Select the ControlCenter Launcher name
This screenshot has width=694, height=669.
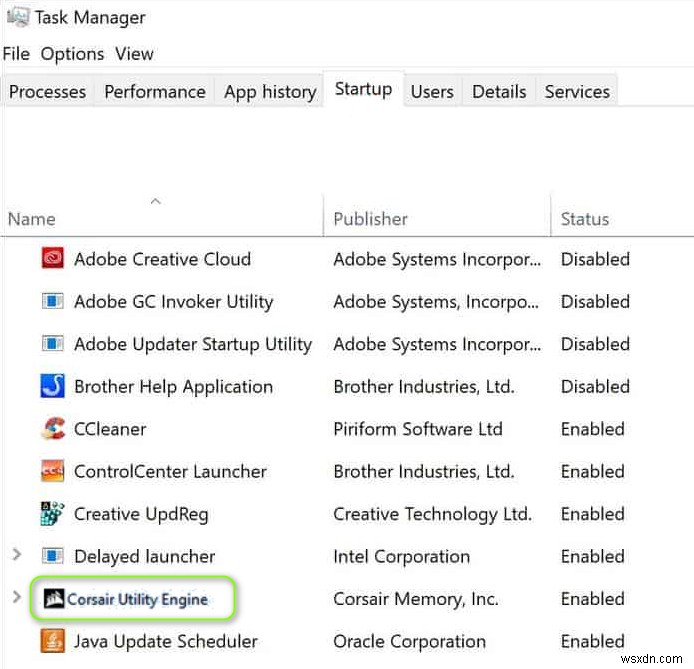click(170, 472)
